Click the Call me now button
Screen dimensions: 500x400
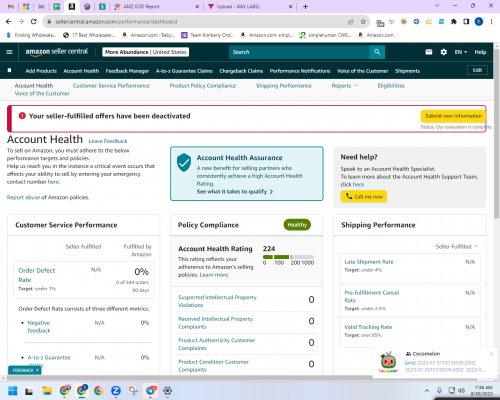tap(364, 197)
